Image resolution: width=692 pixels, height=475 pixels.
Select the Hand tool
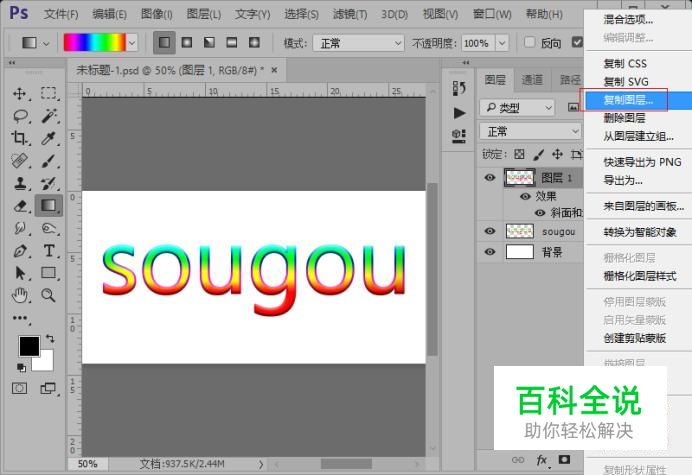coord(20,295)
